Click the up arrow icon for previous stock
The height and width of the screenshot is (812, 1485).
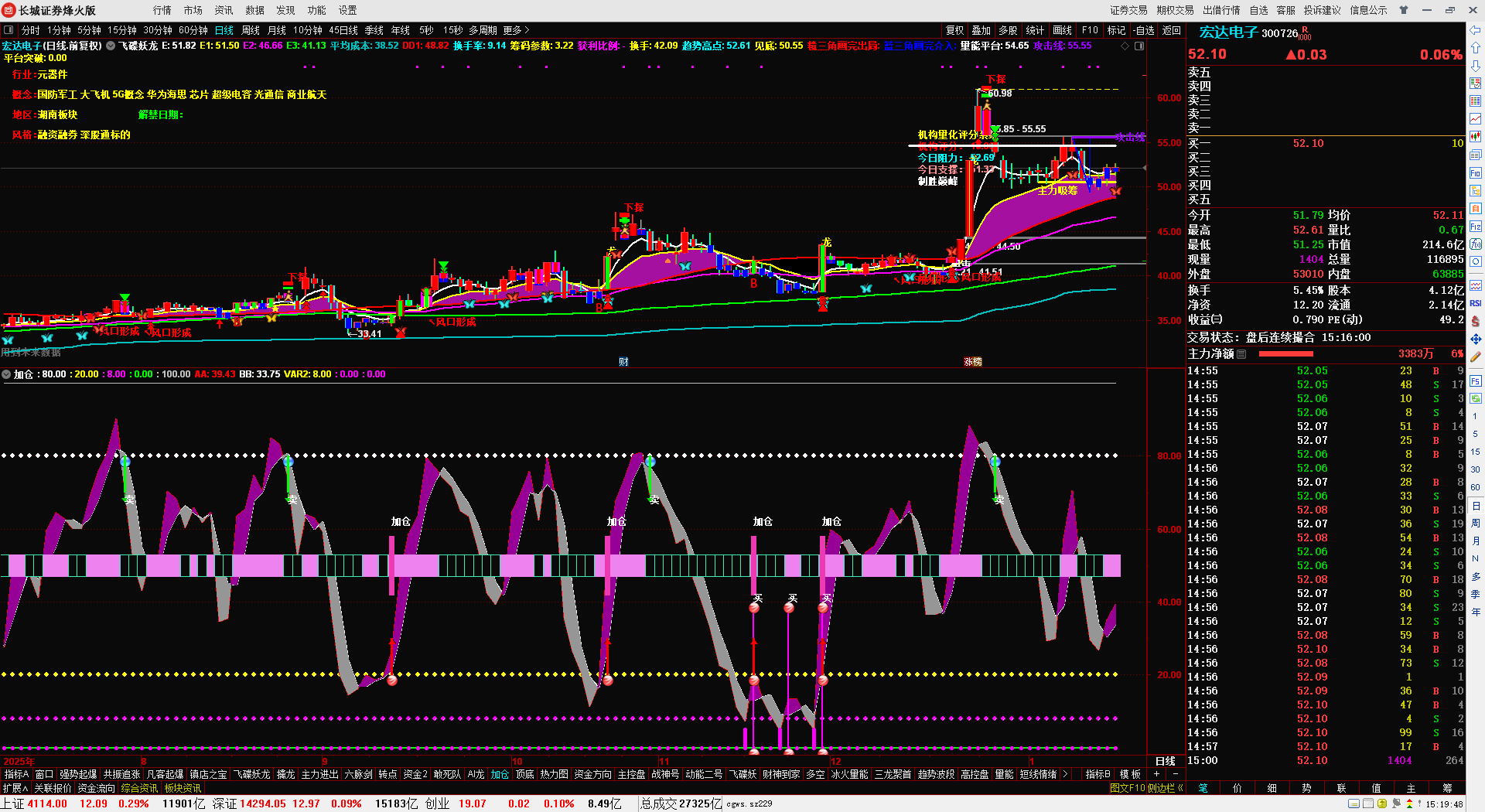click(x=1476, y=48)
